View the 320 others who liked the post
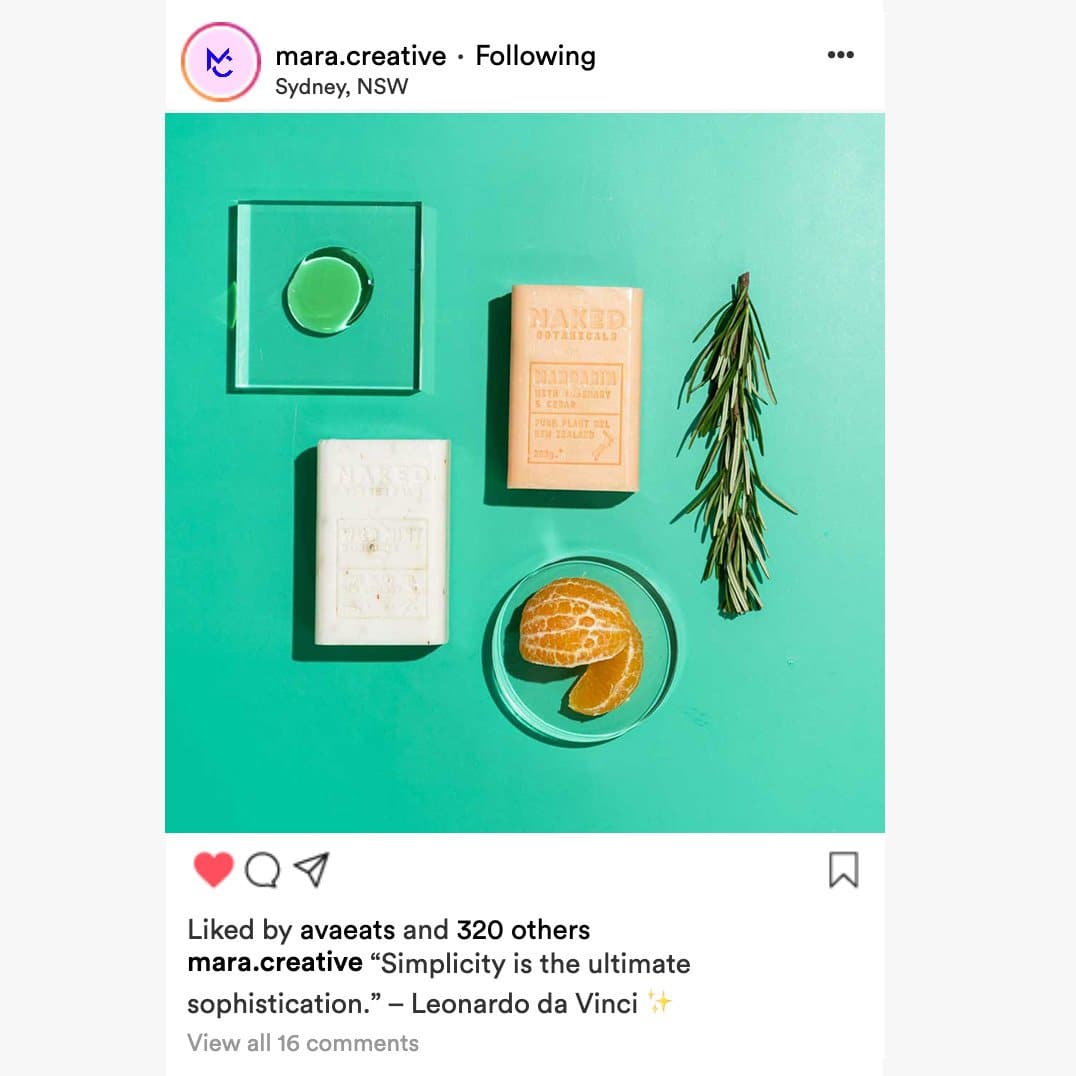1076x1076 pixels. pos(523,930)
